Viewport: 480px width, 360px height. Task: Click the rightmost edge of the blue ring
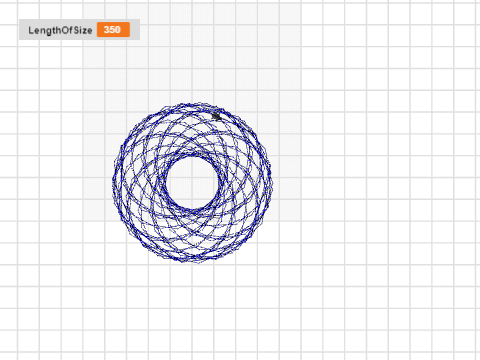[x=271, y=183]
